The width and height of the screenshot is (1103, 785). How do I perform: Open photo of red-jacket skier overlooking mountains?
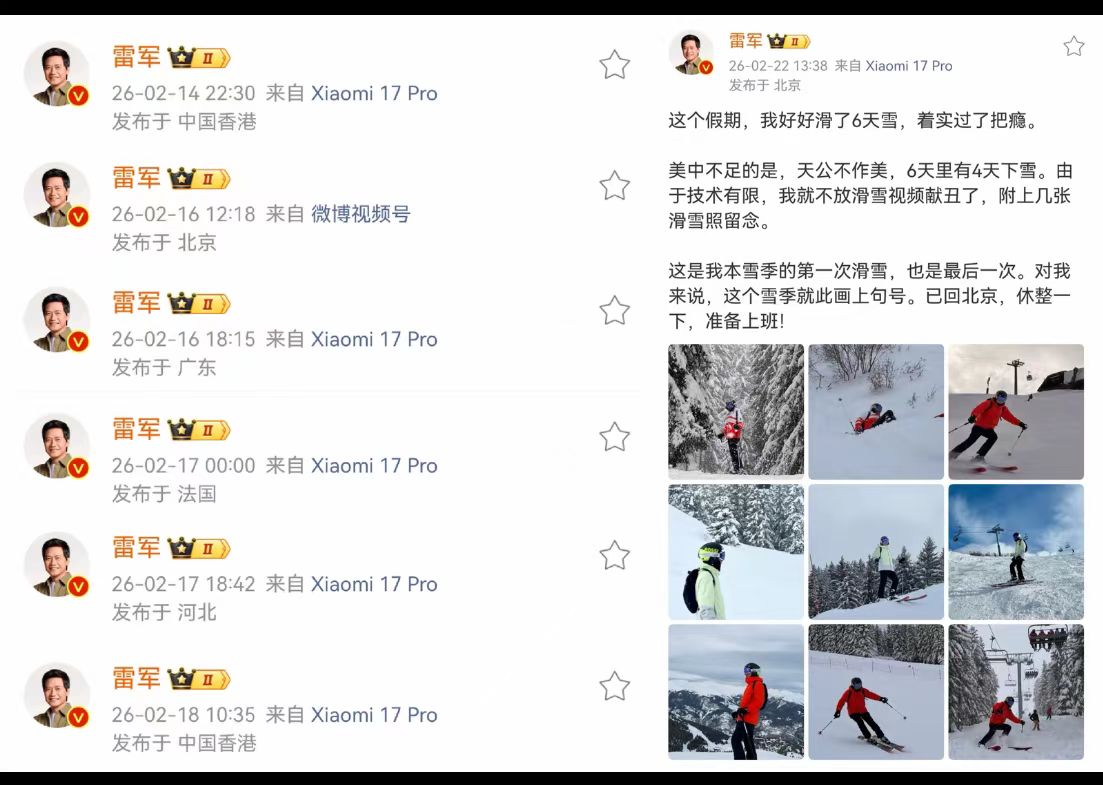pyautogui.click(x=736, y=691)
